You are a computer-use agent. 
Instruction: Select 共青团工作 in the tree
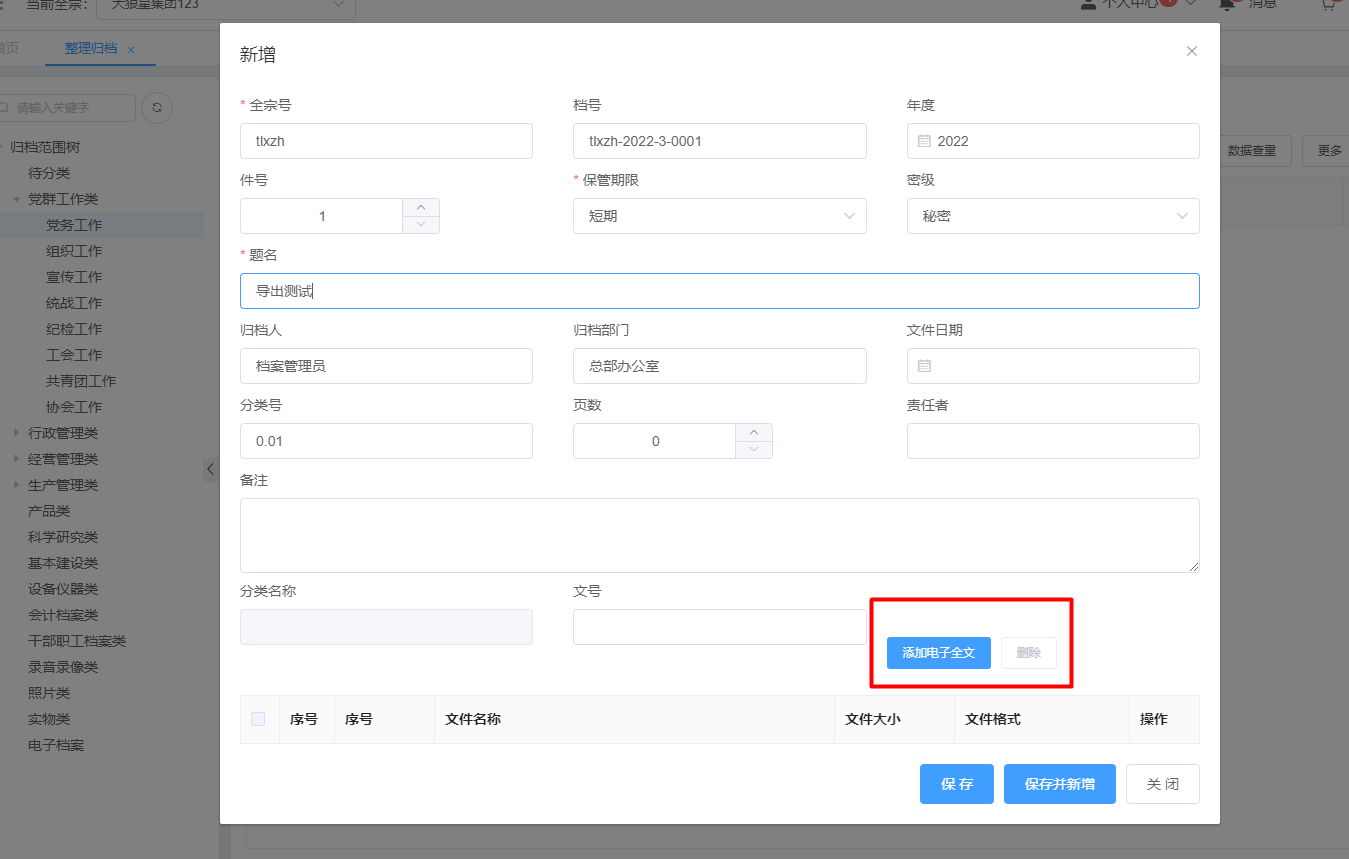(81, 381)
